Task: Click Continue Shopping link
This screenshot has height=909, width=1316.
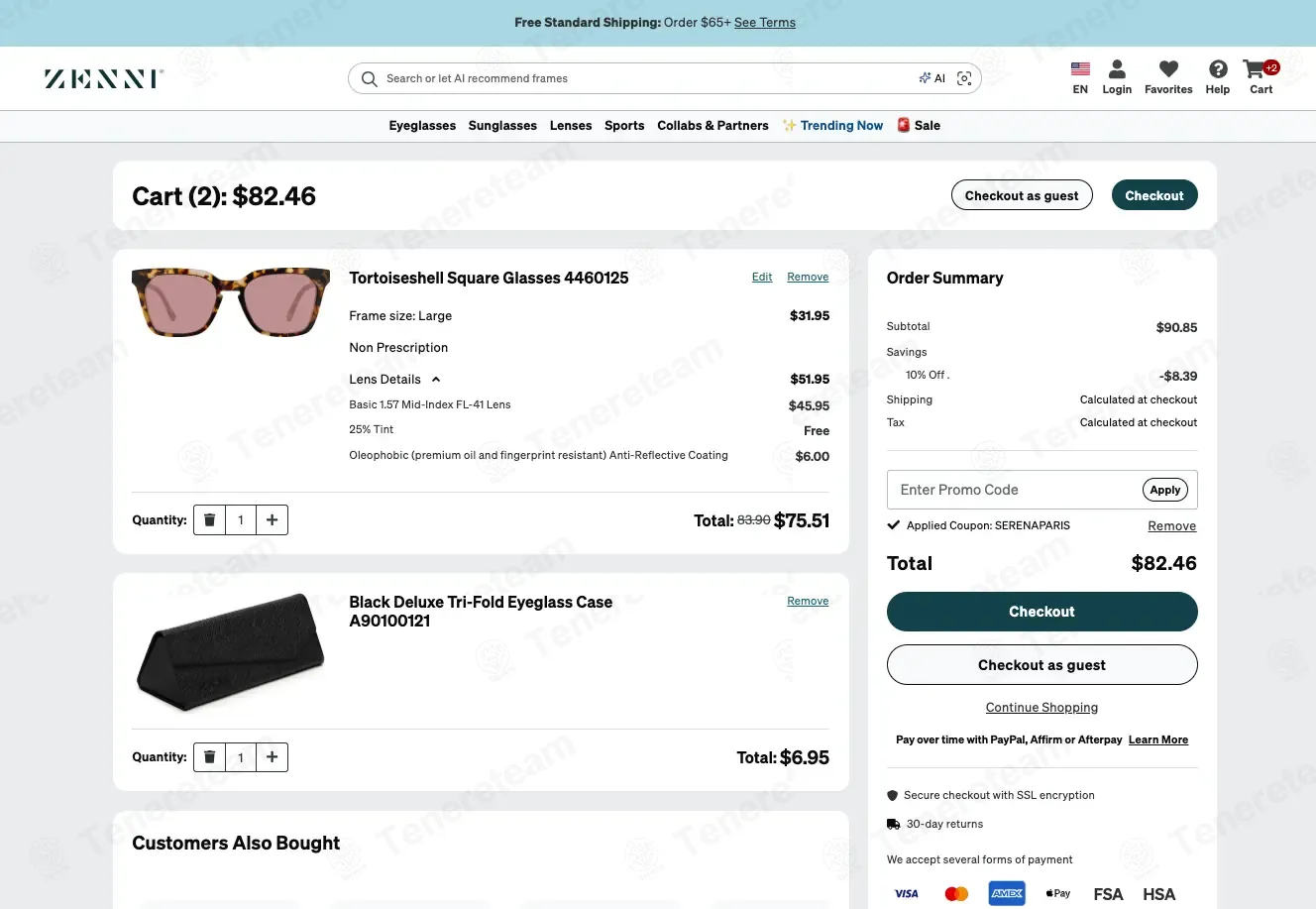Action: (1042, 708)
